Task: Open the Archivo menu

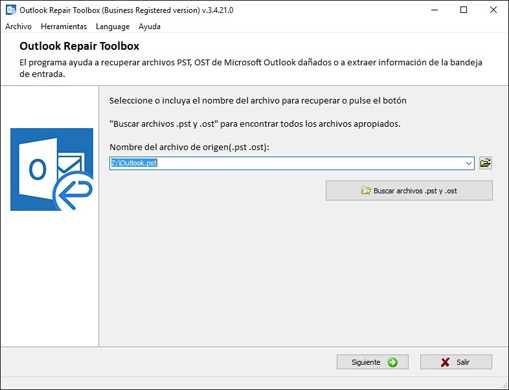Action: [x=18, y=26]
